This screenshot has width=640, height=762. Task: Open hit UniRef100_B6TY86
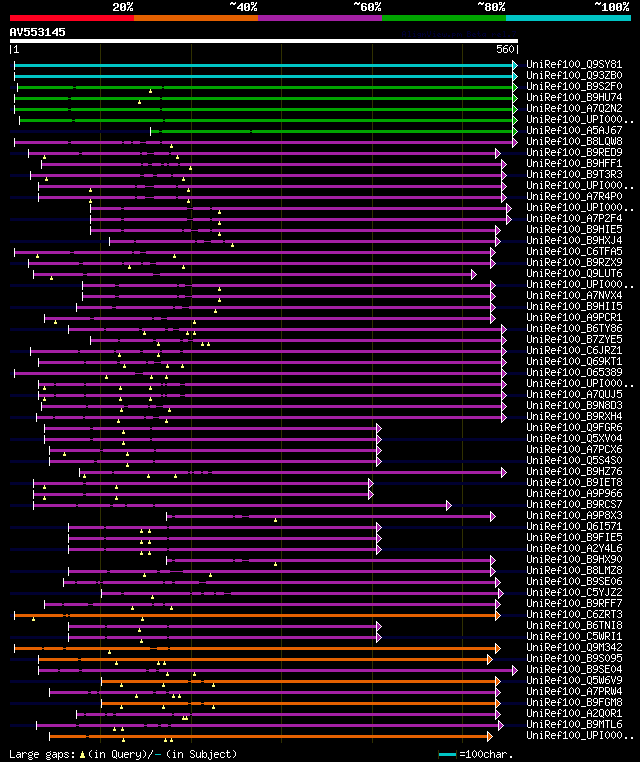click(574, 329)
